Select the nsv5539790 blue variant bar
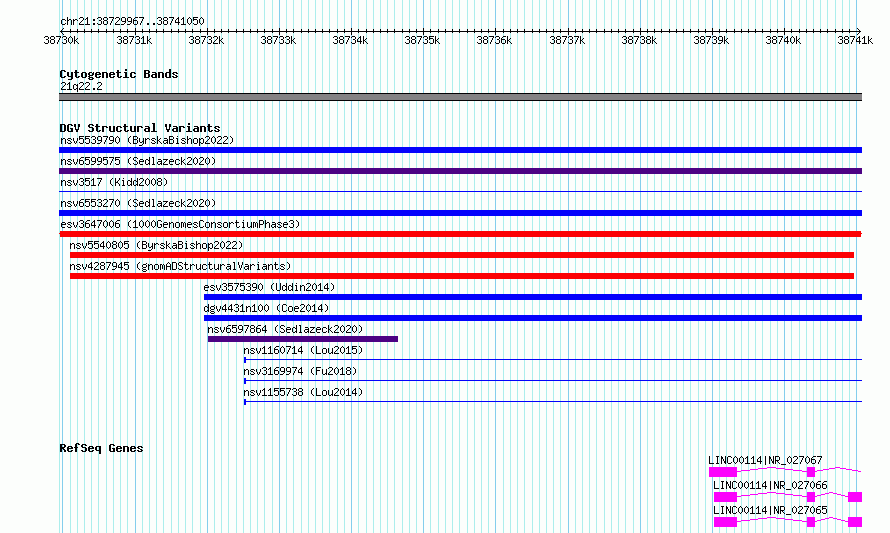 (x=460, y=150)
